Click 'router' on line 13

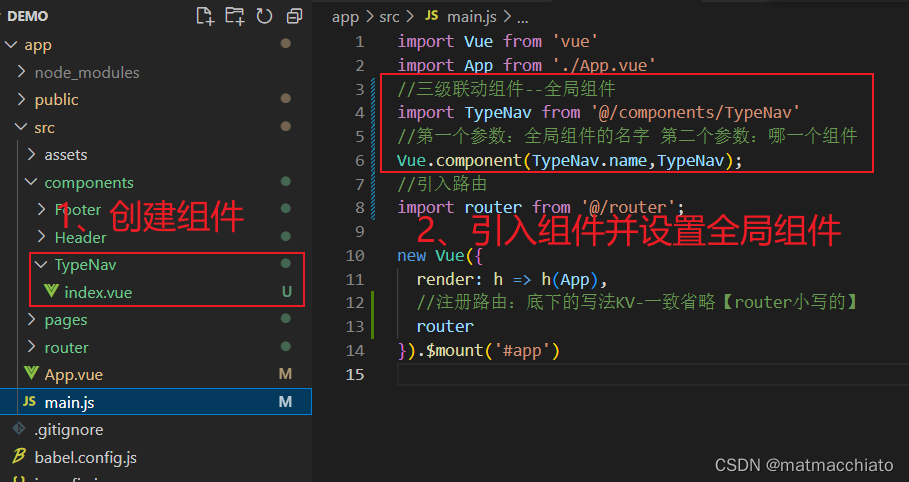pyautogui.click(x=445, y=327)
